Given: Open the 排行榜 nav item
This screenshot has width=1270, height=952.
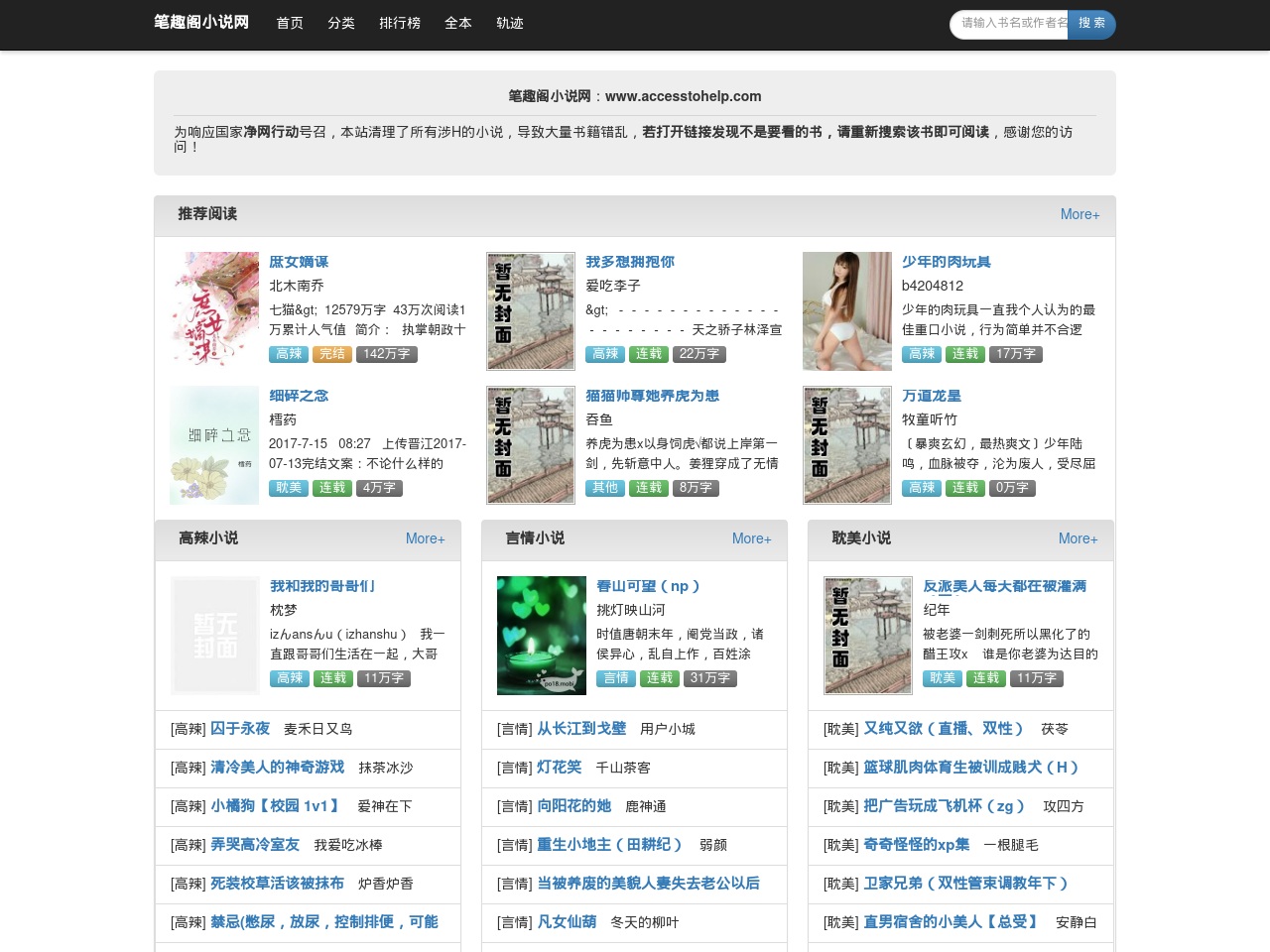Looking at the screenshot, I should [400, 23].
